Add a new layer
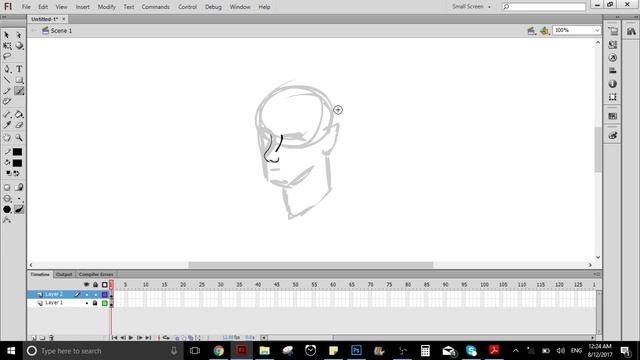 pos(33,338)
